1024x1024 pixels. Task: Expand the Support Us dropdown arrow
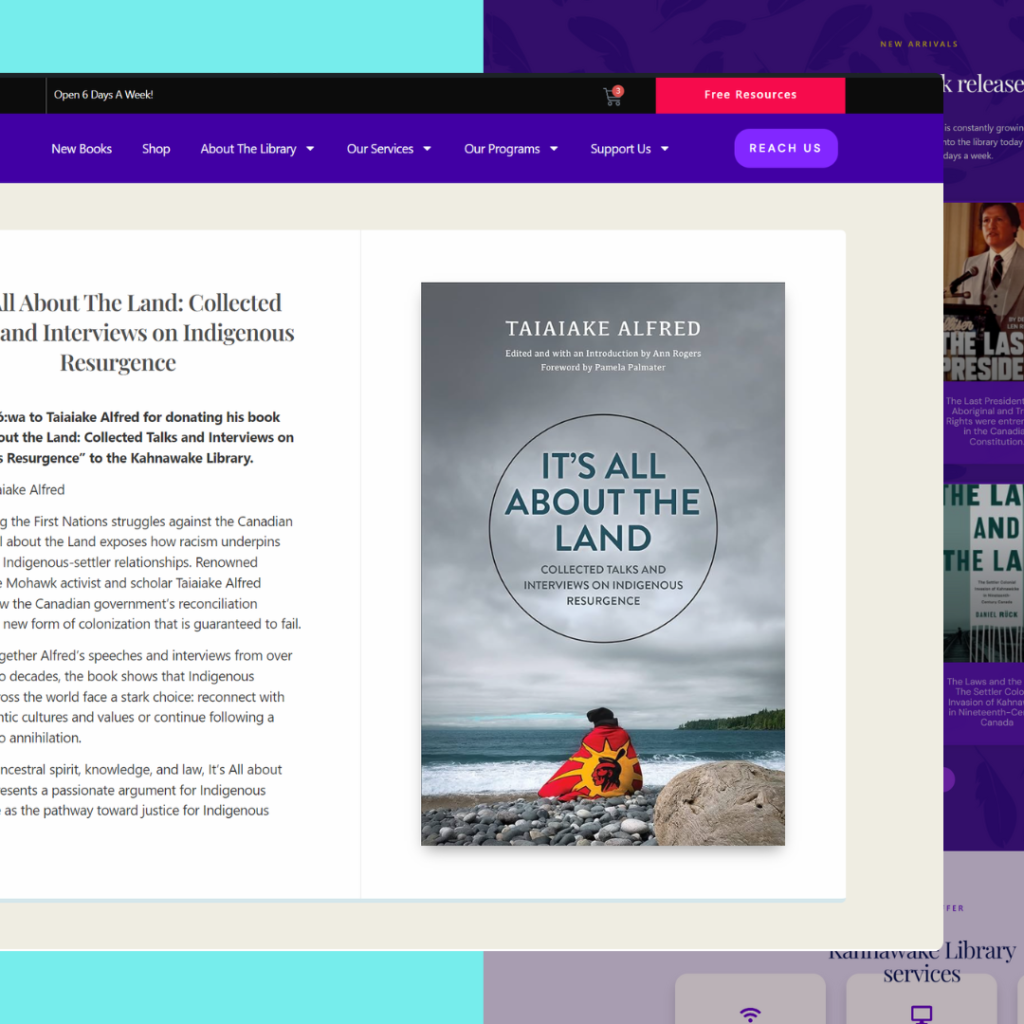(x=665, y=149)
